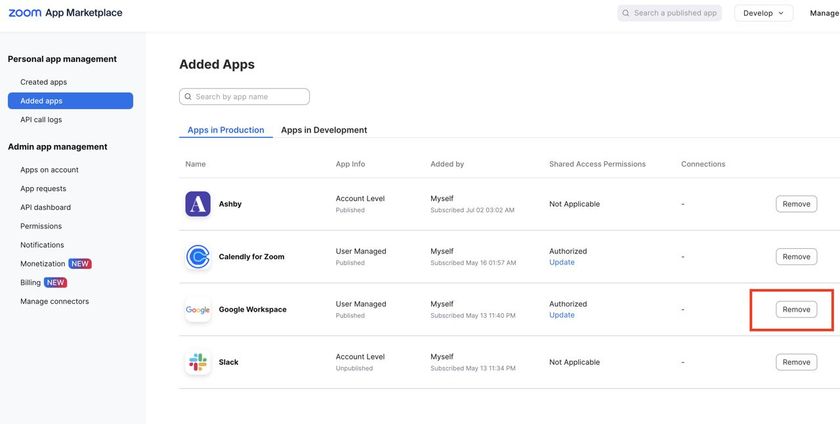Screen dimensions: 840x424
Task: Type in the published app search box
Action: point(675,13)
